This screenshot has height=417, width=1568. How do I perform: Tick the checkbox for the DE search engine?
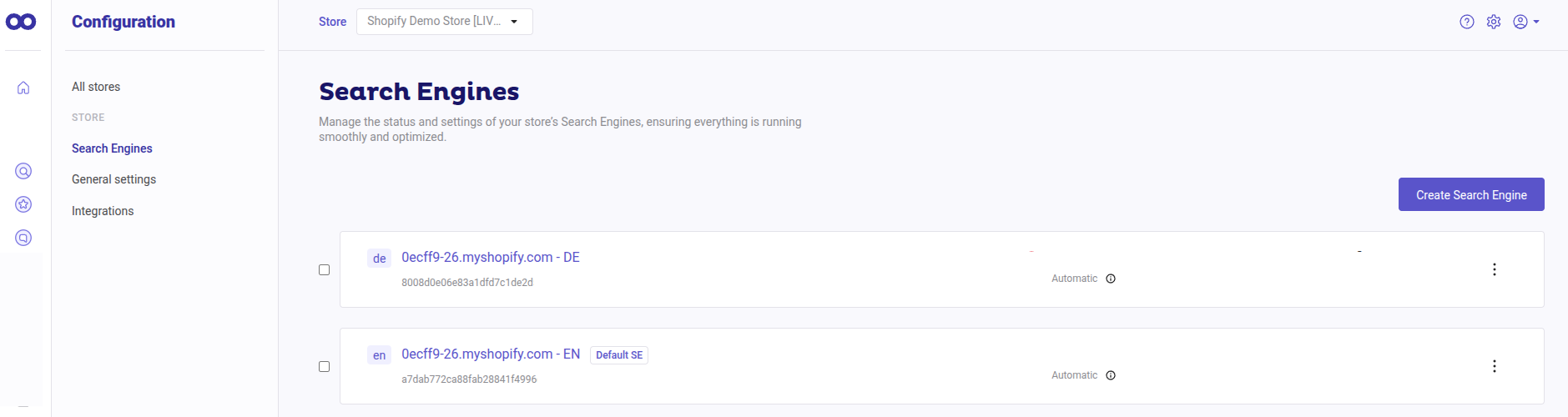pyautogui.click(x=325, y=269)
